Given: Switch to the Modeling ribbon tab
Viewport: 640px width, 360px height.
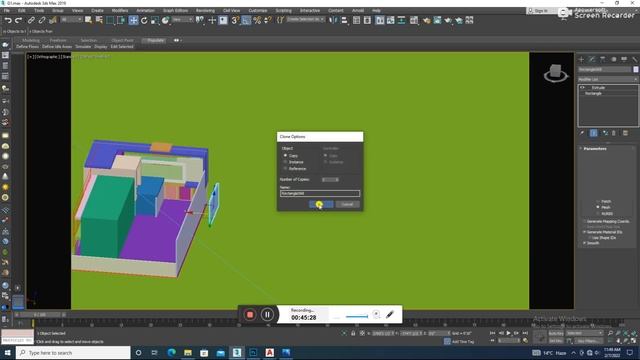Looking at the screenshot, I should (x=31, y=40).
